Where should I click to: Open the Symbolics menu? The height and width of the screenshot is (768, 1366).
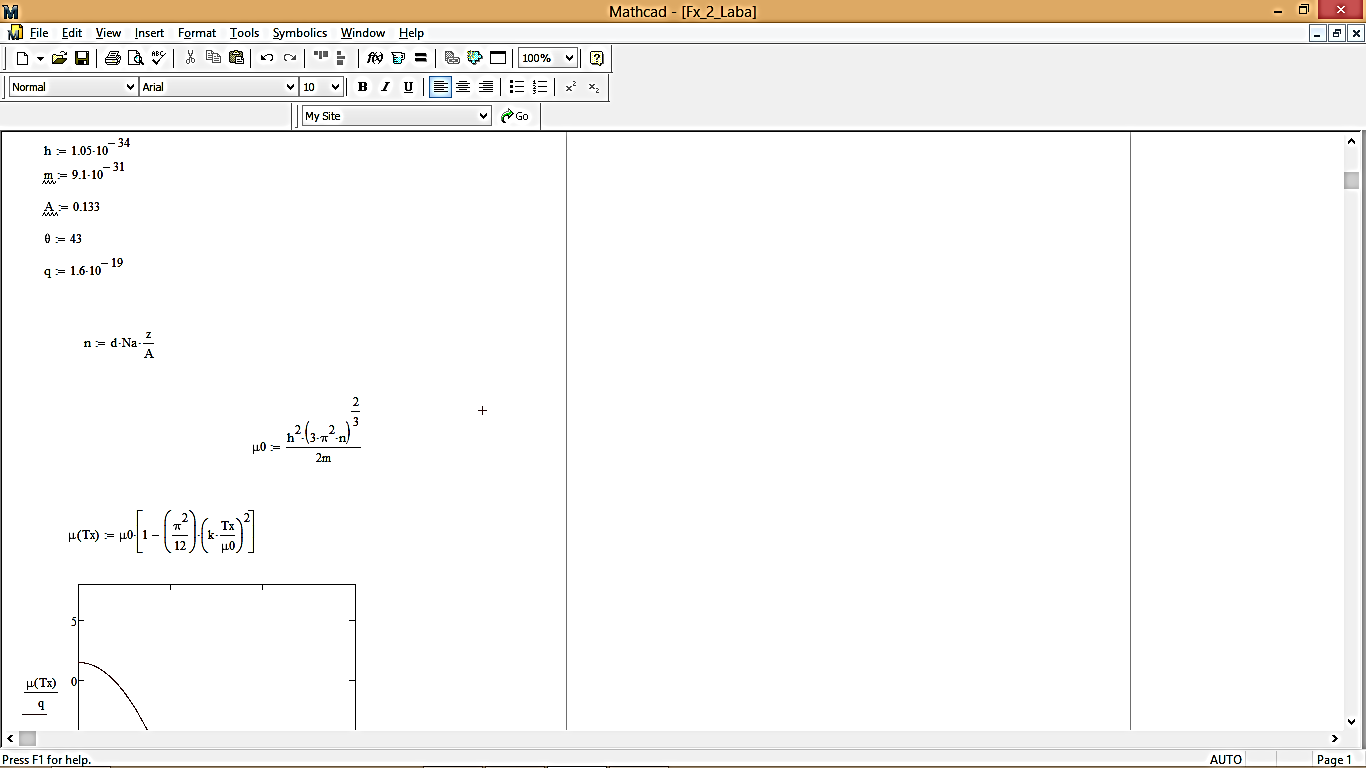[300, 33]
